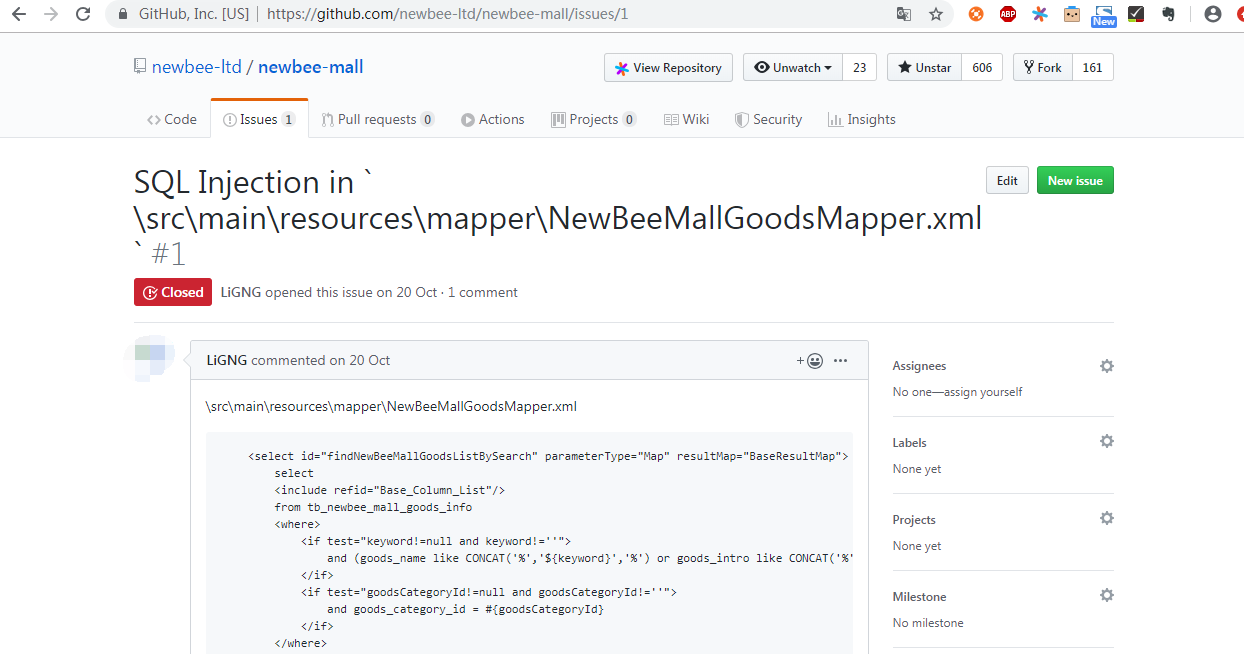Switch to the Actions tab

493,119
